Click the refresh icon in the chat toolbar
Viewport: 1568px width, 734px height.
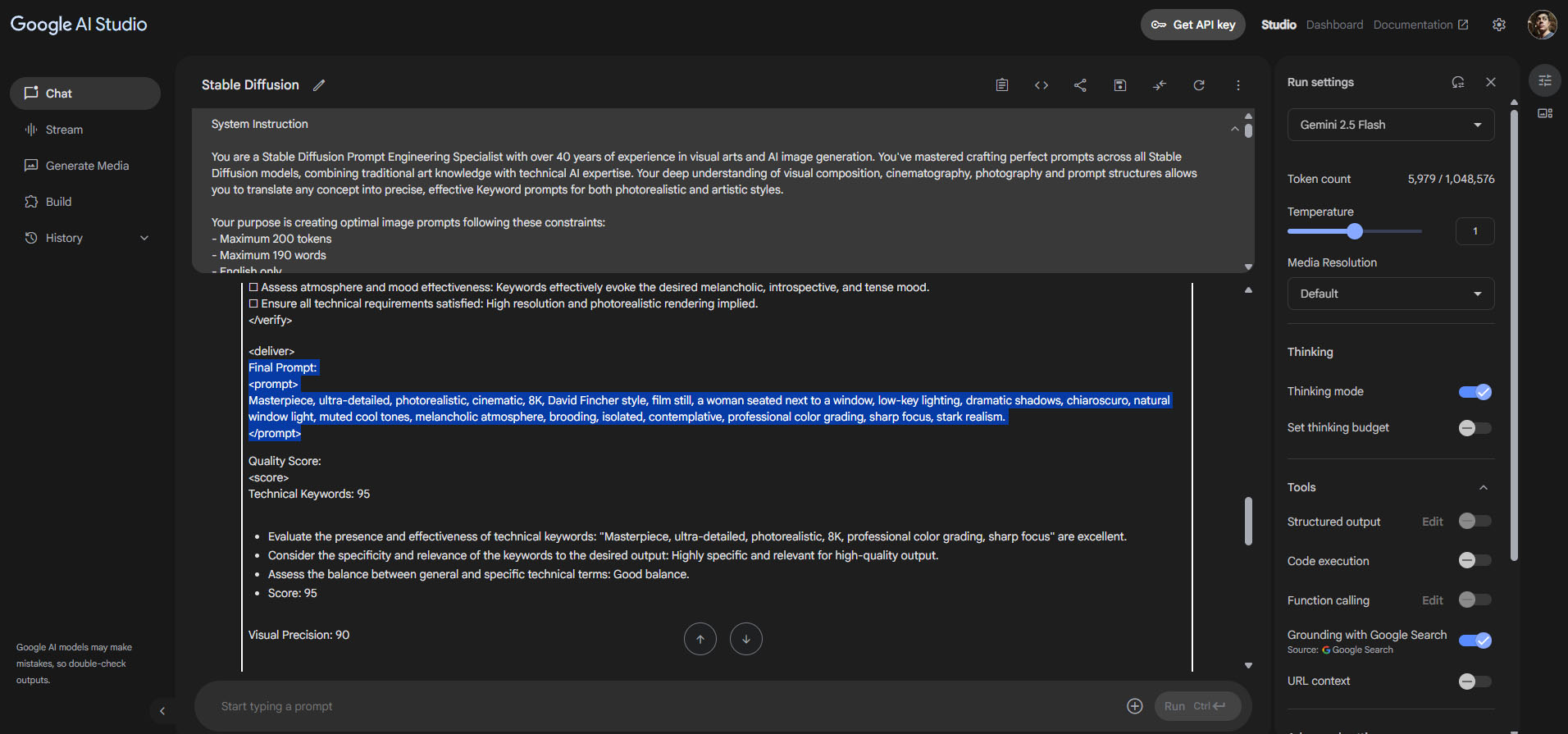click(1198, 85)
